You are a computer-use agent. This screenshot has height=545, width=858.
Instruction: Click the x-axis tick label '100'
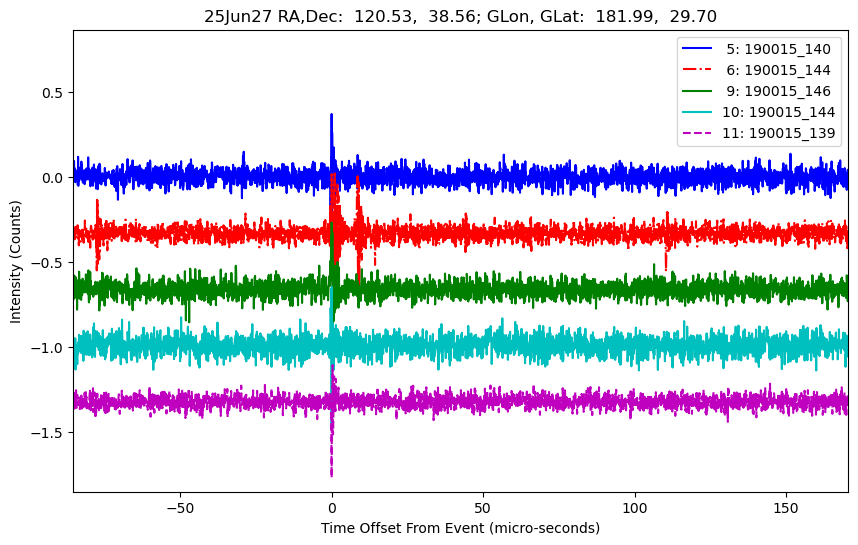[635, 508]
